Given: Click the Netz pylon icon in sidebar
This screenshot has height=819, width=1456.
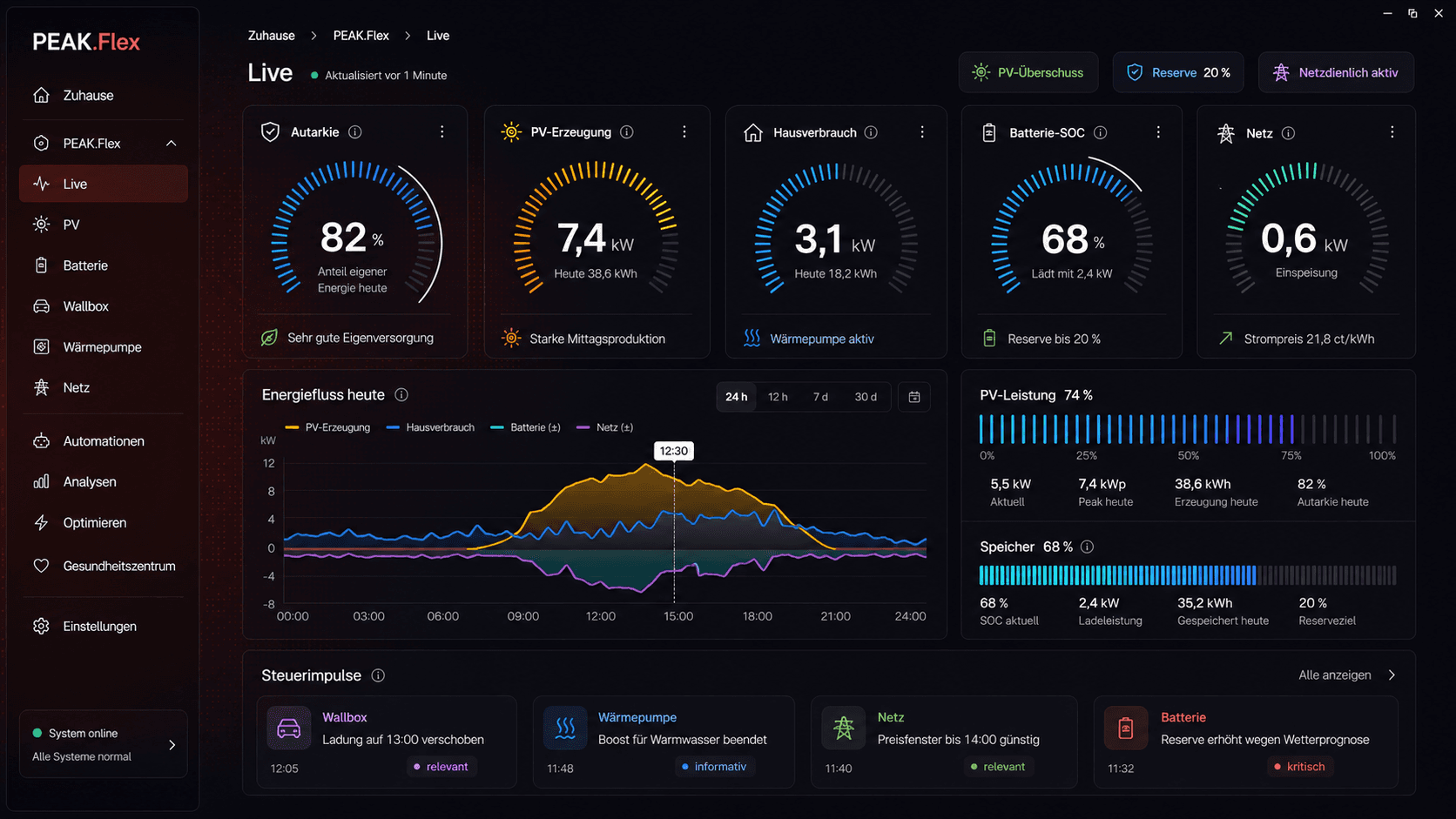Looking at the screenshot, I should click(x=41, y=388).
